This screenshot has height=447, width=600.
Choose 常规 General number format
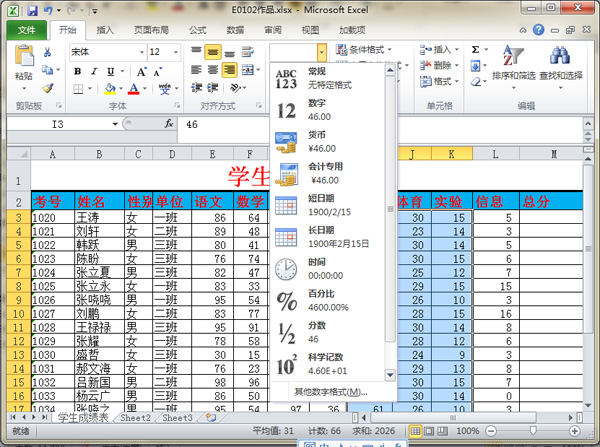328,78
